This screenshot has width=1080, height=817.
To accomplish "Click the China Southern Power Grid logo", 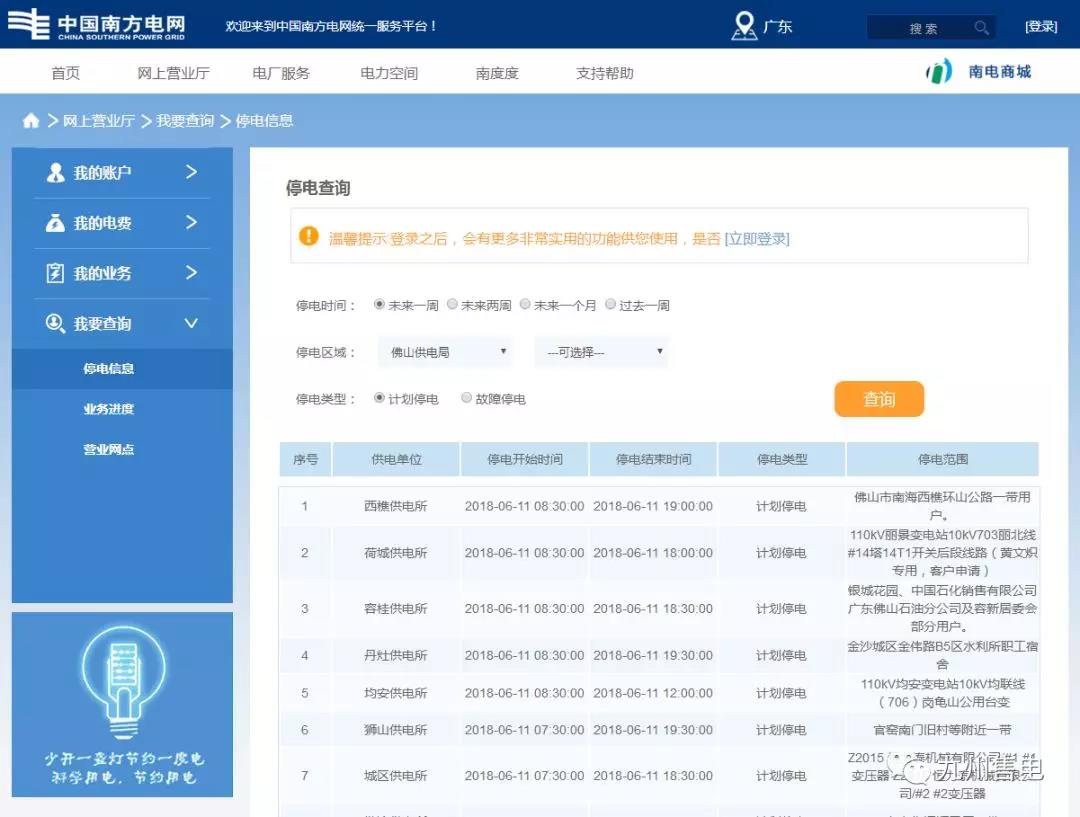I will click(x=96, y=25).
